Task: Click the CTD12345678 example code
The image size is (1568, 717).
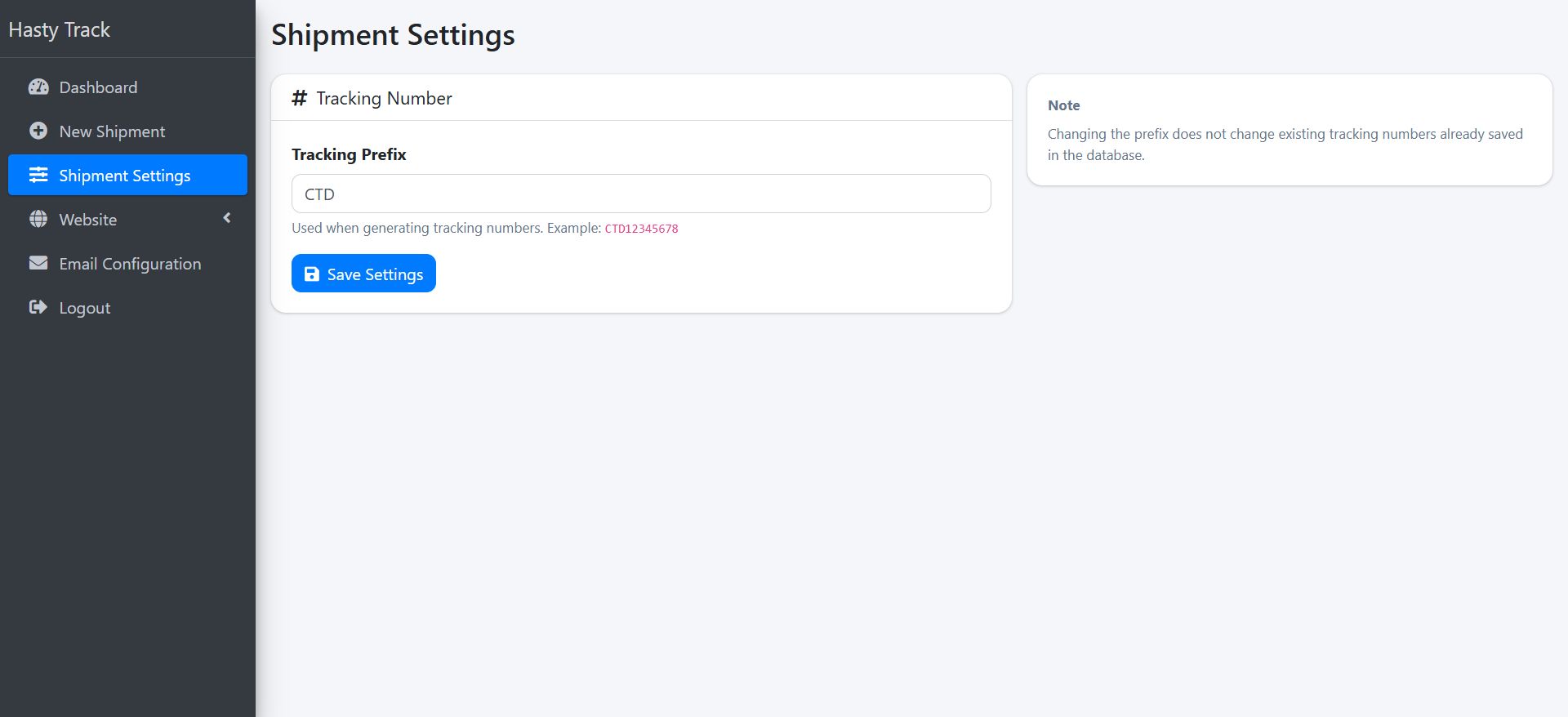Action: tap(641, 229)
